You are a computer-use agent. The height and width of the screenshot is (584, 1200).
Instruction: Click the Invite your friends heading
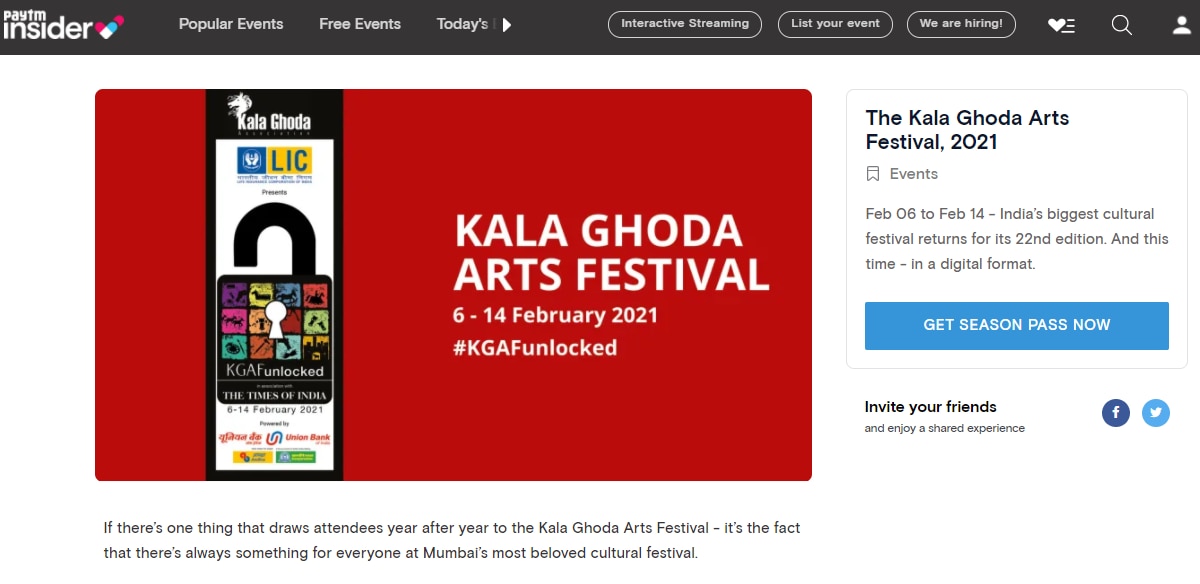click(930, 407)
